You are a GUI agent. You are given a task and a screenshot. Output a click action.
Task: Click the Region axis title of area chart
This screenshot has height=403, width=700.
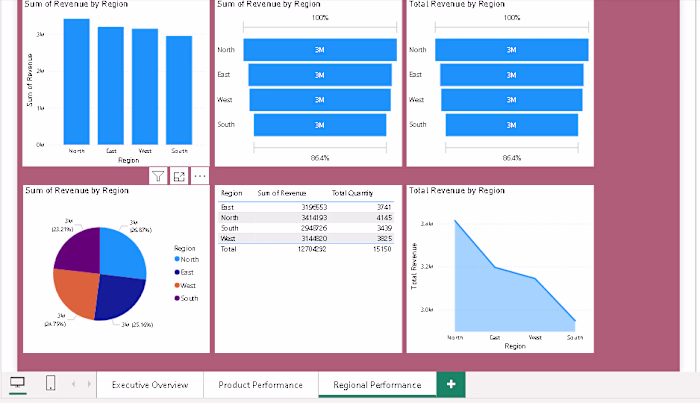click(515, 346)
